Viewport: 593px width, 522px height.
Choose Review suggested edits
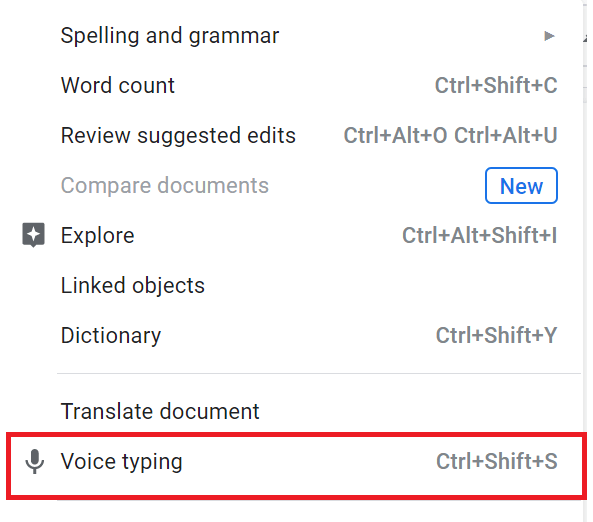[x=178, y=135]
